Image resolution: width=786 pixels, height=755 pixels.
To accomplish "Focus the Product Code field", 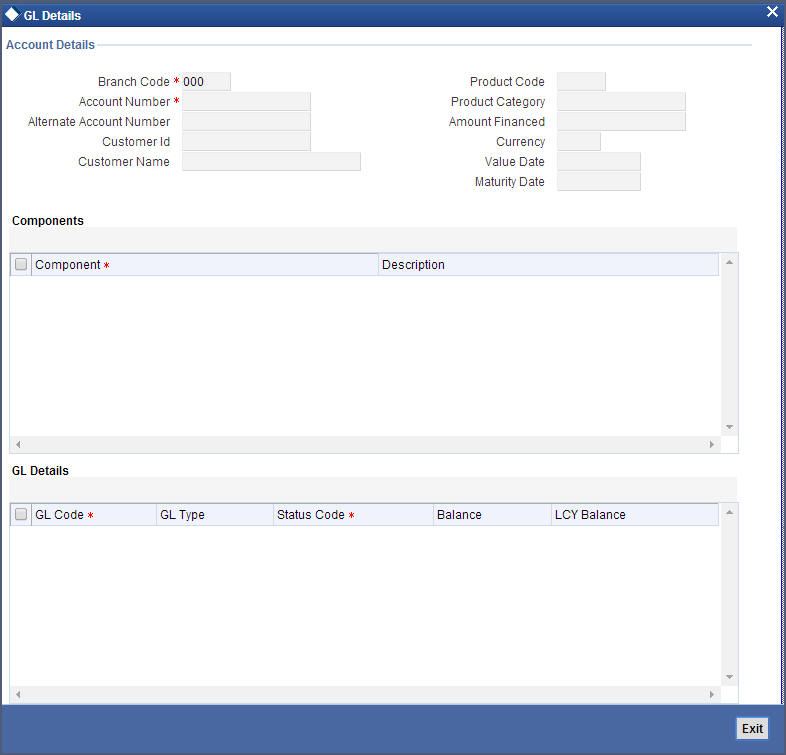I will pyautogui.click(x=581, y=82).
